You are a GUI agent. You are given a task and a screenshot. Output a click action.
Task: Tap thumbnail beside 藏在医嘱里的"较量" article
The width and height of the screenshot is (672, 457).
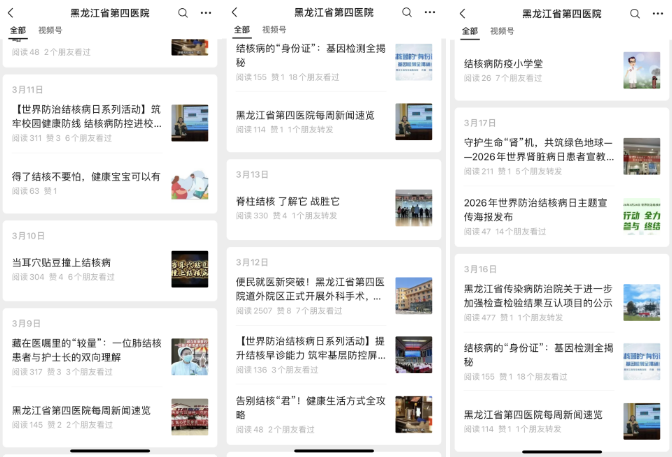[189, 356]
